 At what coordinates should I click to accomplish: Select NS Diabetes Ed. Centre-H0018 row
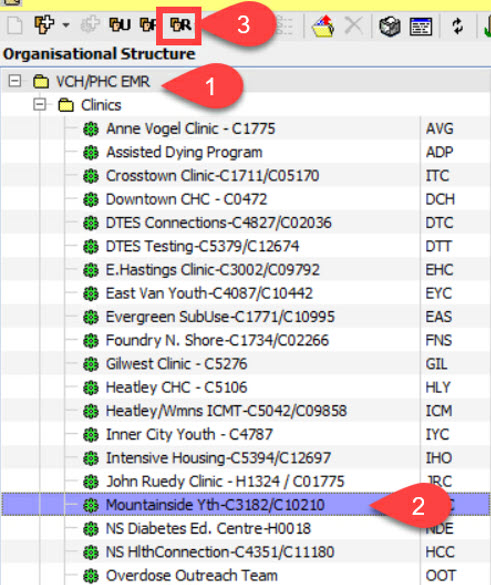pos(246,529)
